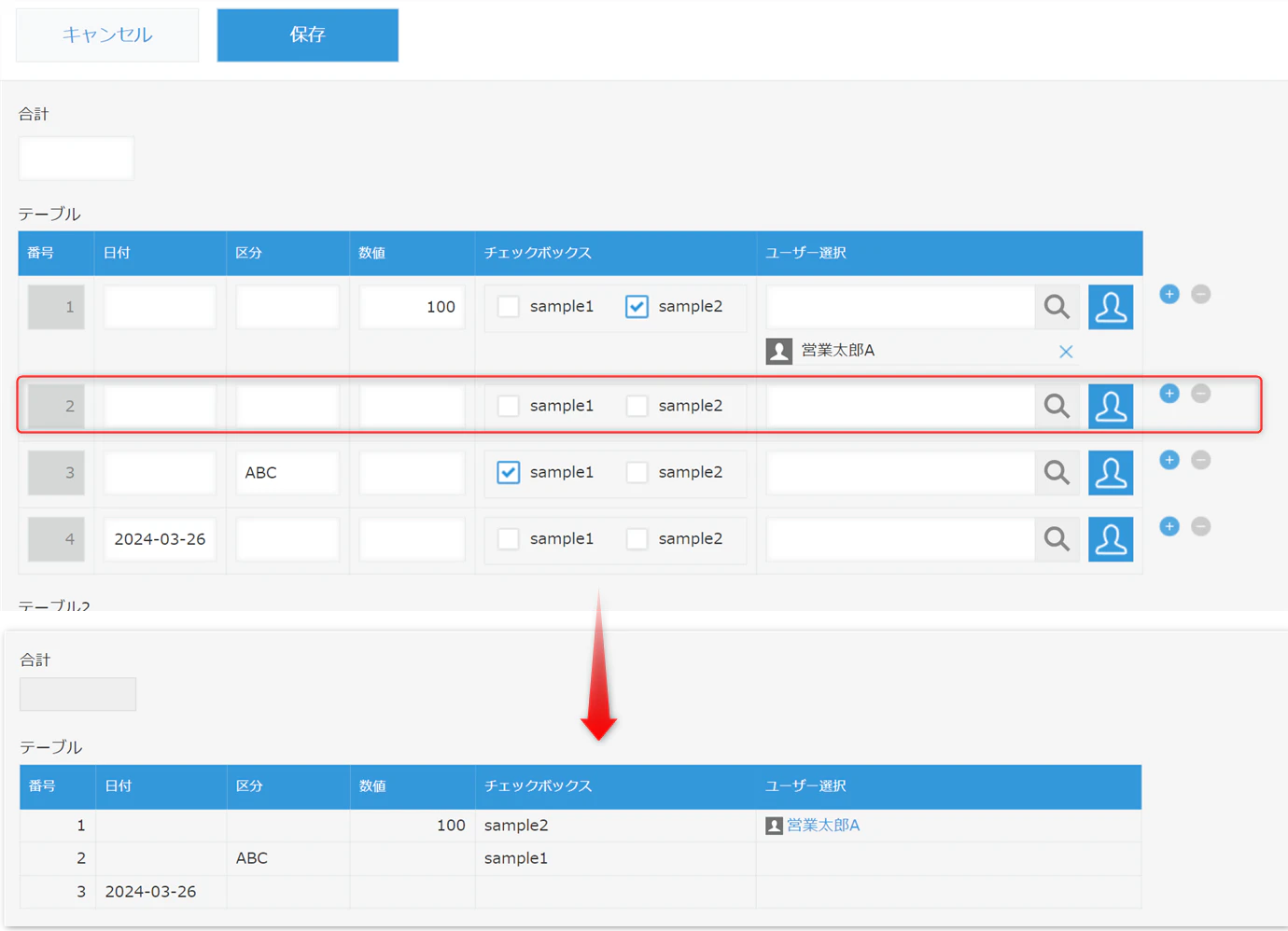Check sample1 in row 1

click(509, 307)
